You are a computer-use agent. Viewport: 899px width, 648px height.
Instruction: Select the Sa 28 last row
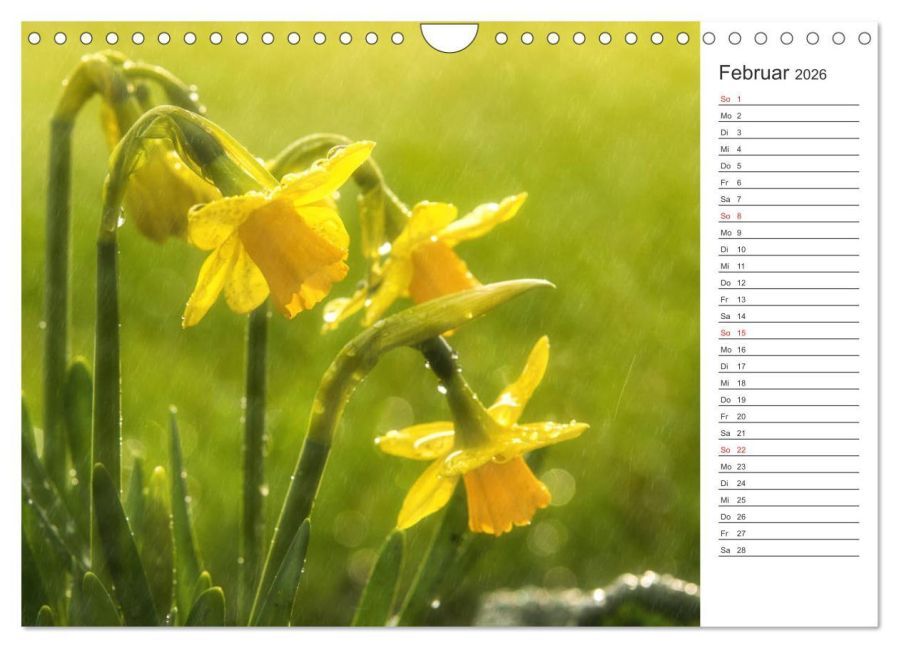(788, 551)
